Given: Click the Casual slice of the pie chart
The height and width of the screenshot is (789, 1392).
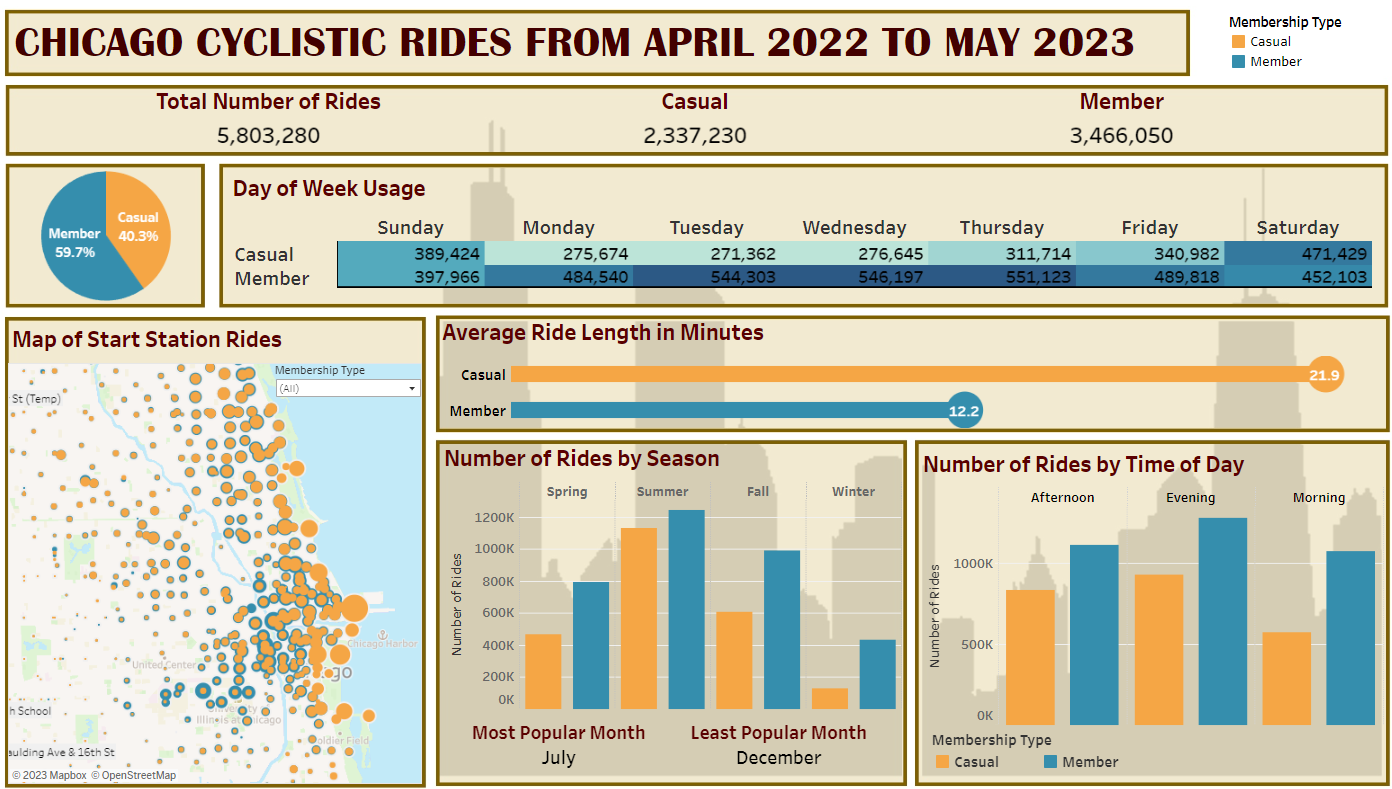Looking at the screenshot, I should click(x=138, y=222).
